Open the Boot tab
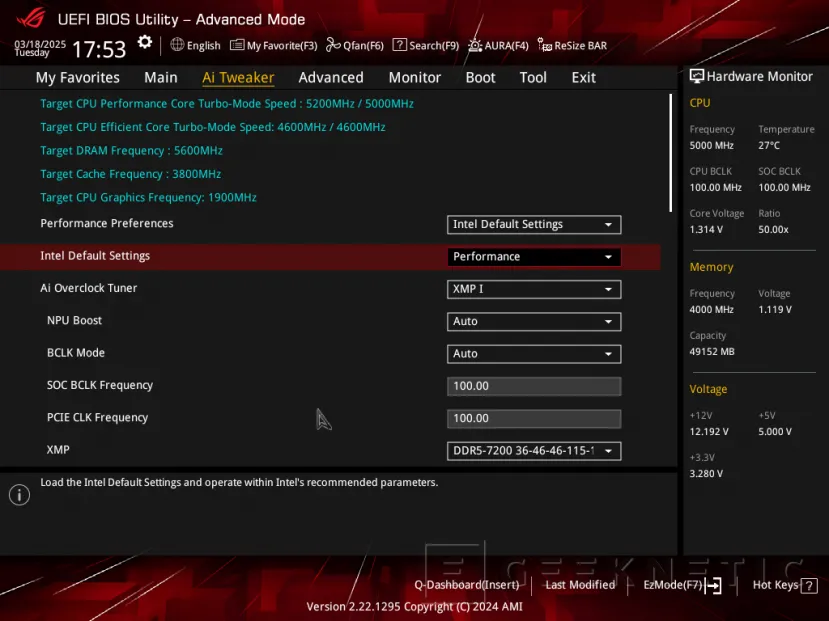The height and width of the screenshot is (621, 829). (x=480, y=78)
